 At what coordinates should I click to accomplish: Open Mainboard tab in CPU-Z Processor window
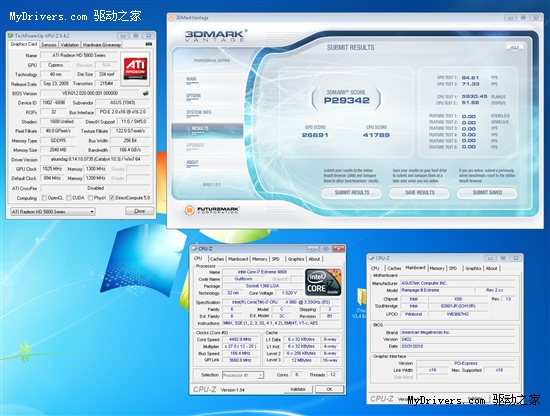tap(238, 259)
